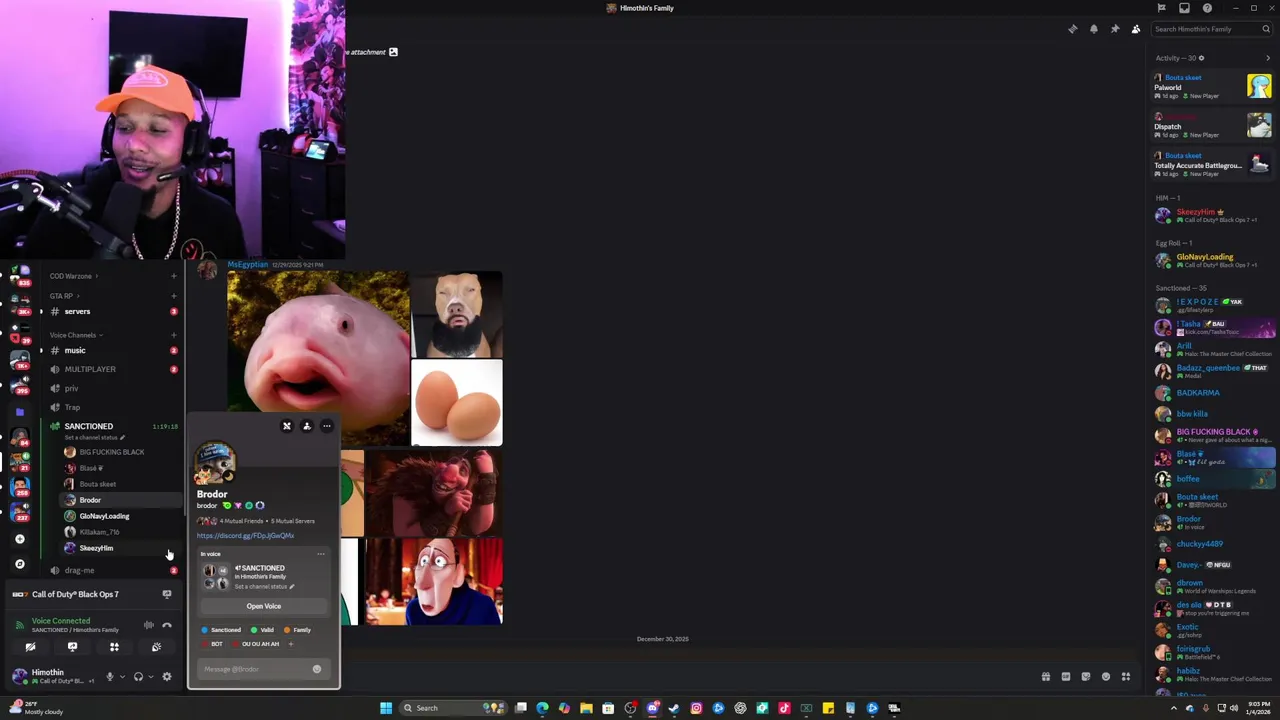Click the Open Voice button in profile
The width and height of the screenshot is (1280, 720).
coord(264,606)
